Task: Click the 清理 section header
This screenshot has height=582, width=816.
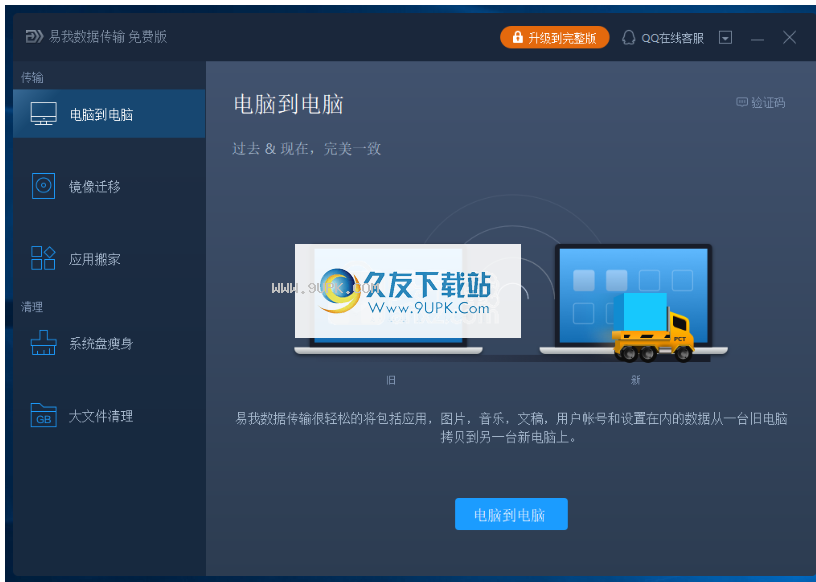Action: tap(32, 307)
